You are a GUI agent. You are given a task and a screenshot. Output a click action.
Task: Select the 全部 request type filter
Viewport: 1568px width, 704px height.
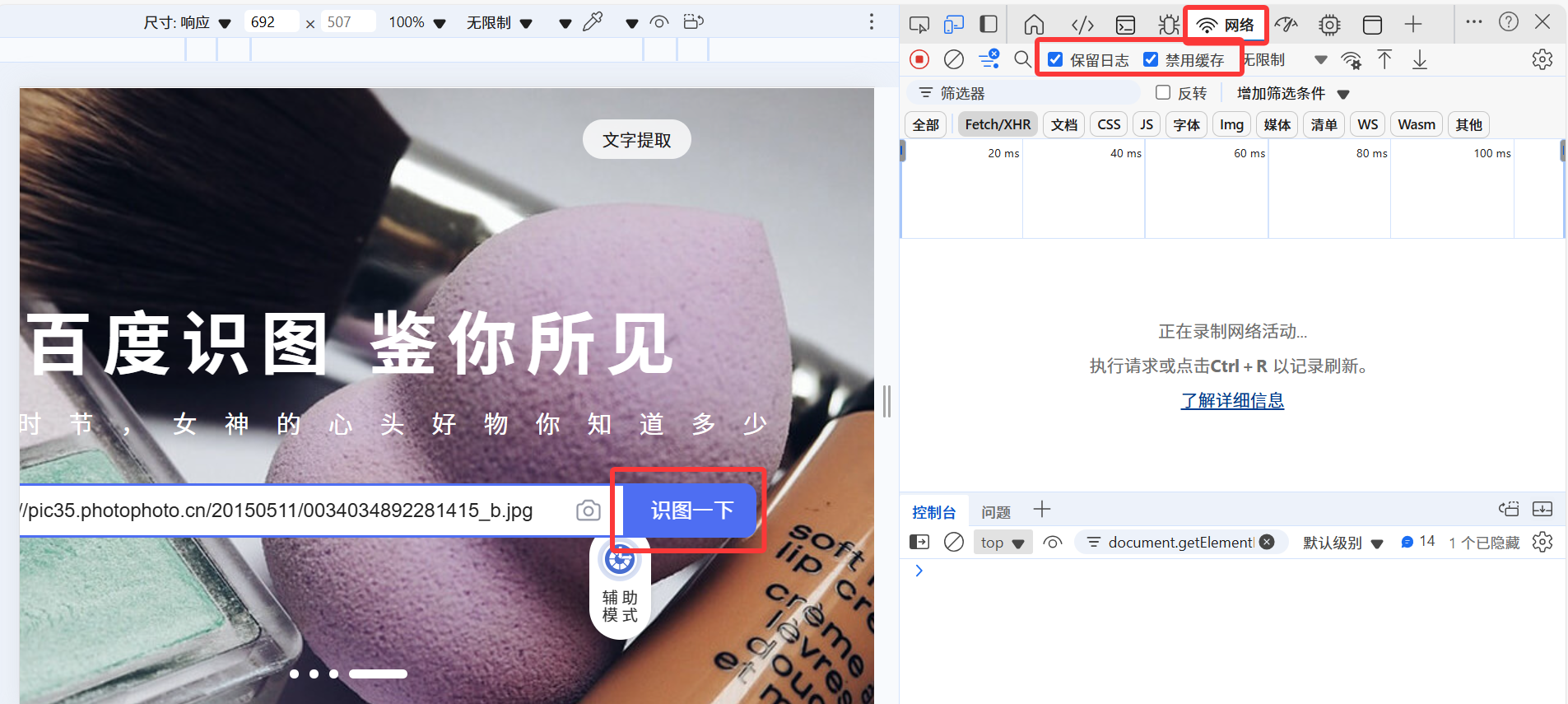[926, 124]
